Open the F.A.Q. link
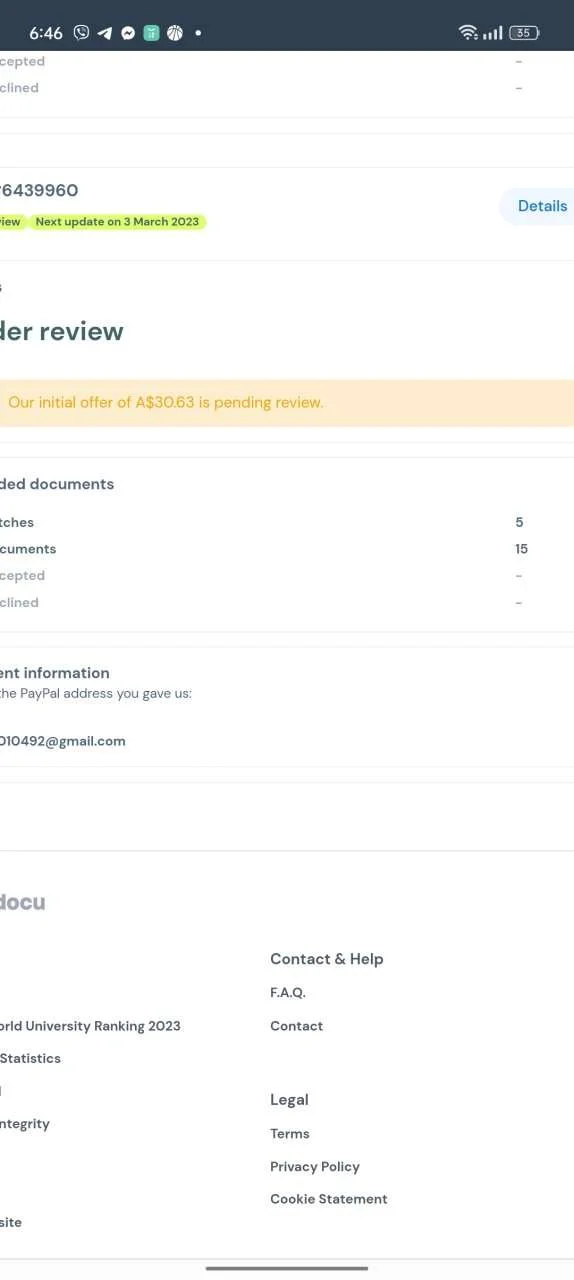 [x=288, y=993]
